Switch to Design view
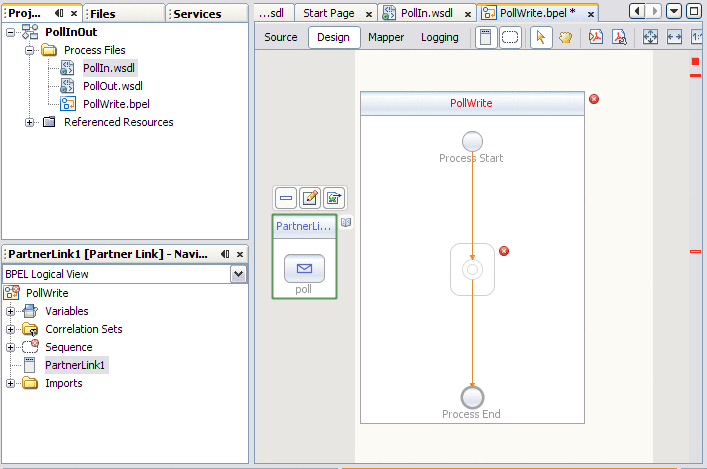Image resolution: width=707 pixels, height=469 pixels. tap(334, 37)
